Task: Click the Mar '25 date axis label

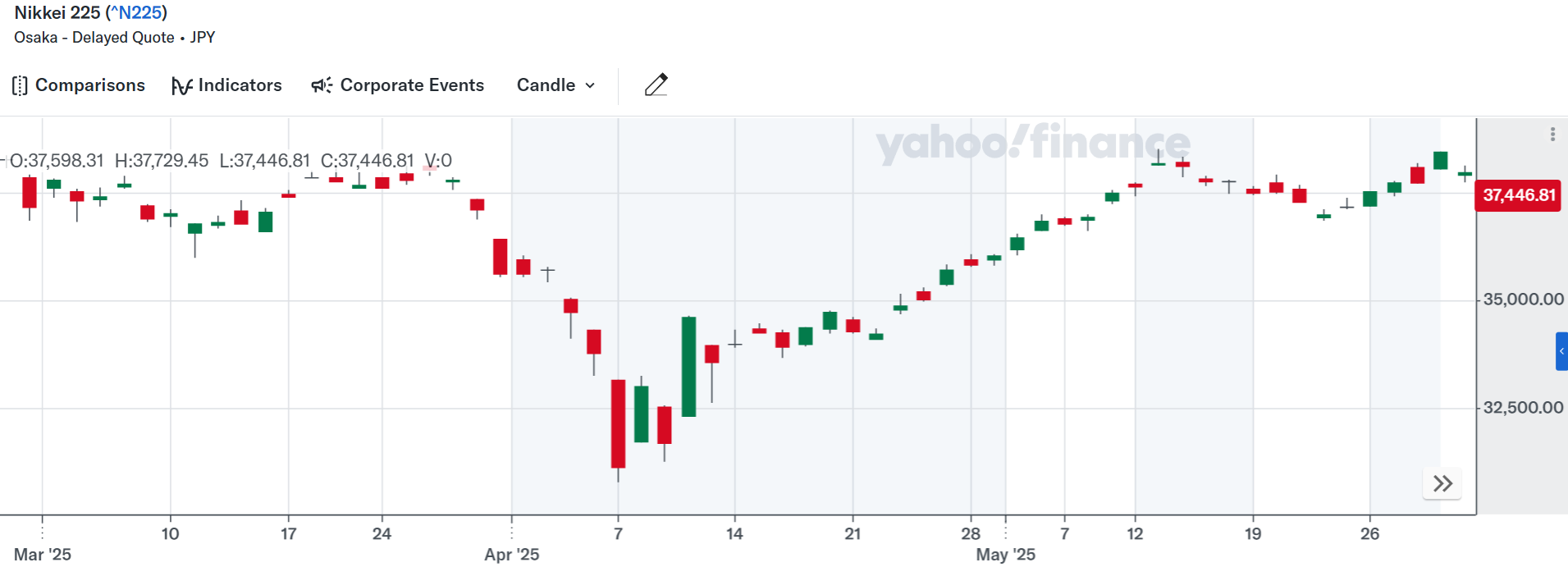Action: [43, 555]
